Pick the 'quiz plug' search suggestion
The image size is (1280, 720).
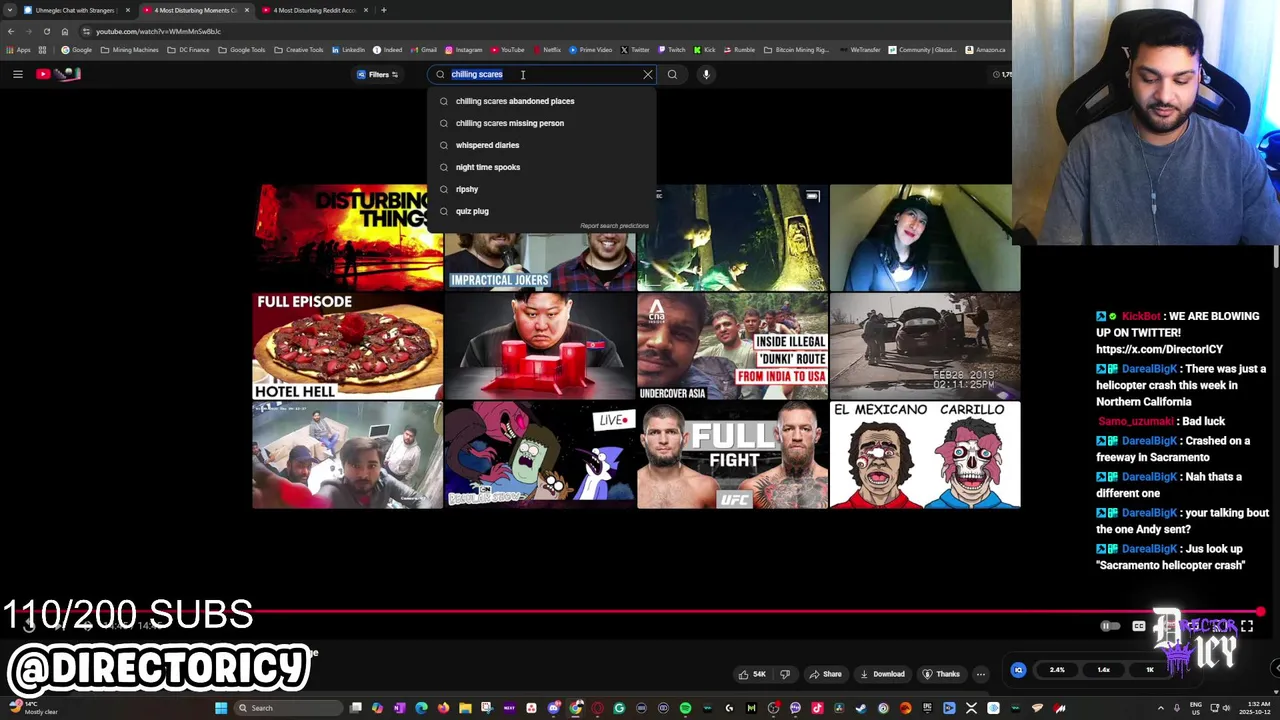pos(542,211)
